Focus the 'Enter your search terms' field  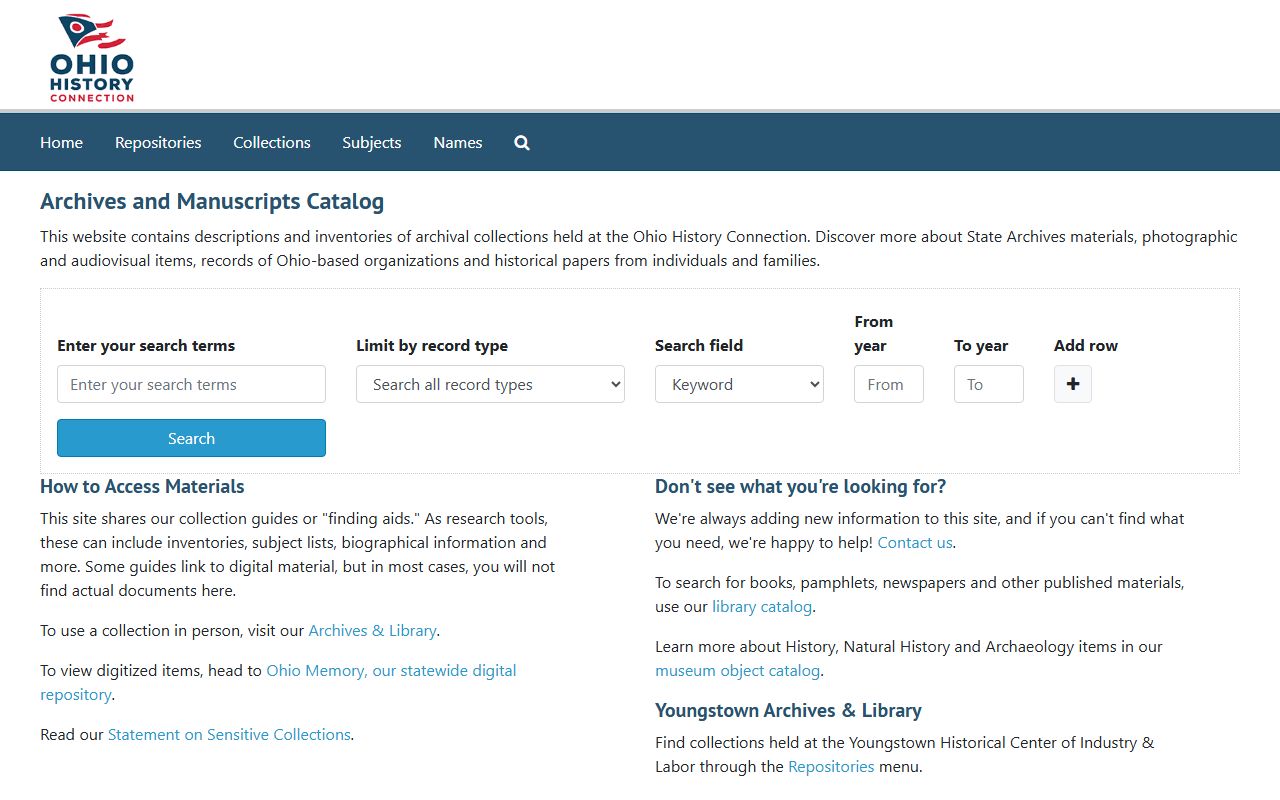coord(191,384)
